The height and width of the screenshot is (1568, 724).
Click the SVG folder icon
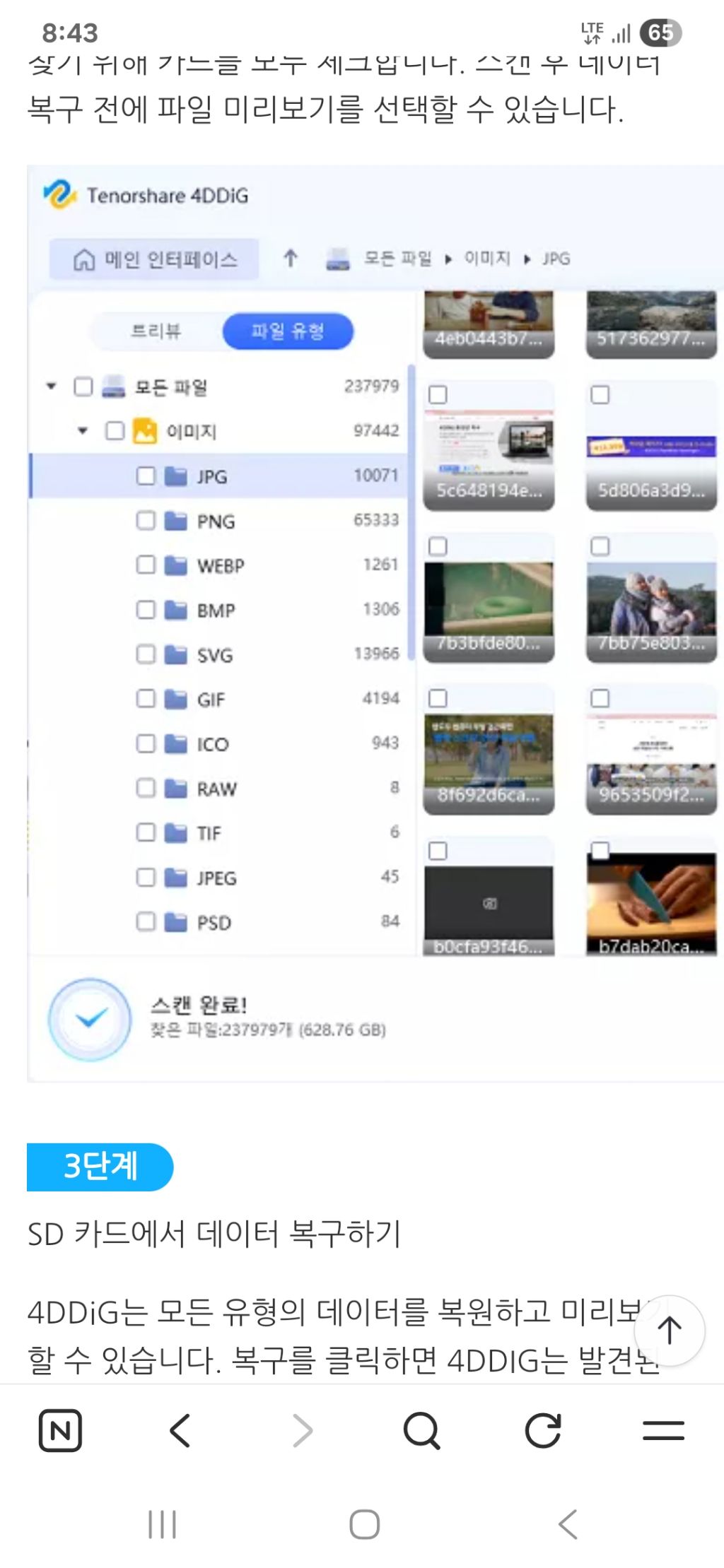pyautogui.click(x=175, y=654)
